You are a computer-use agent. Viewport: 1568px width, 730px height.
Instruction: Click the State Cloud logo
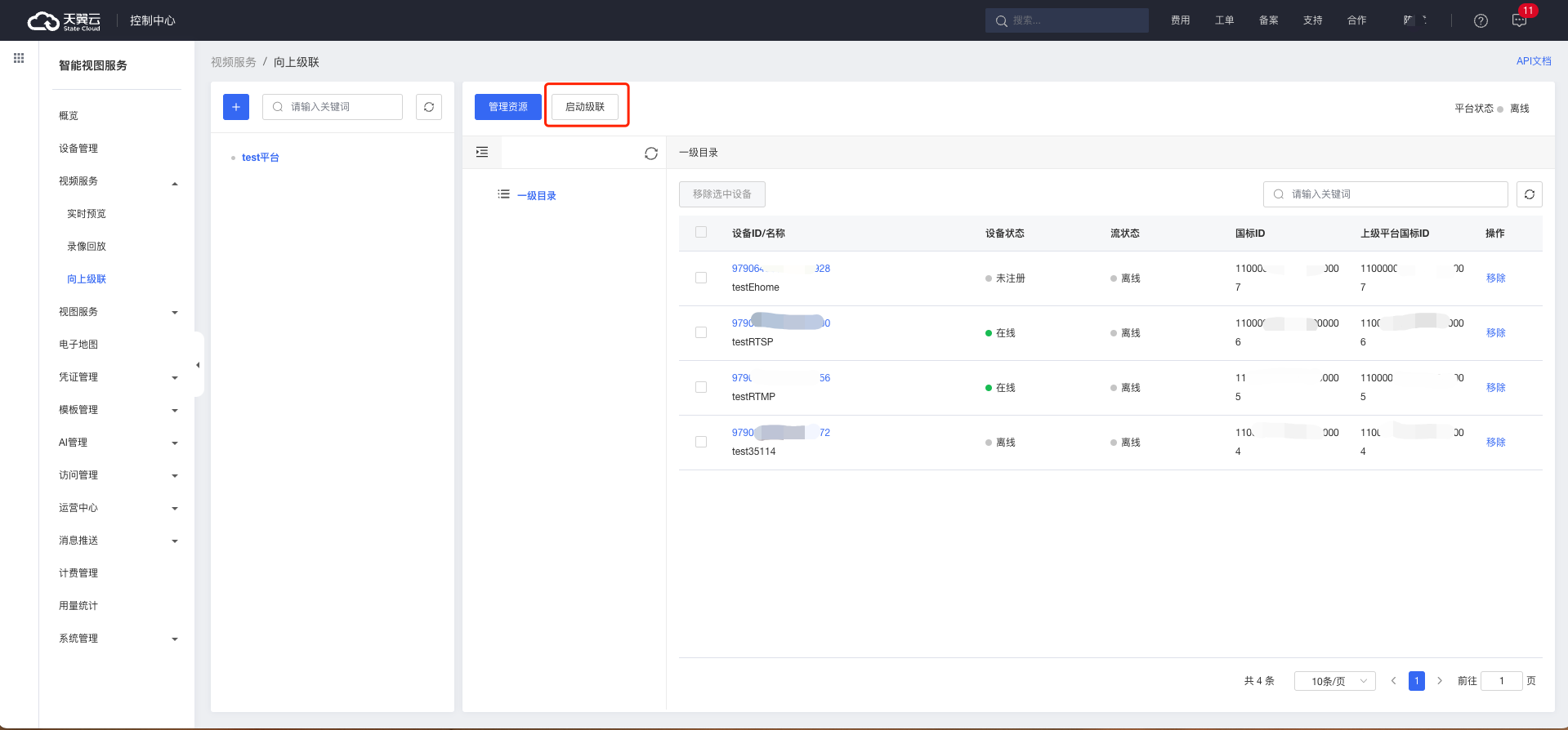(64, 21)
